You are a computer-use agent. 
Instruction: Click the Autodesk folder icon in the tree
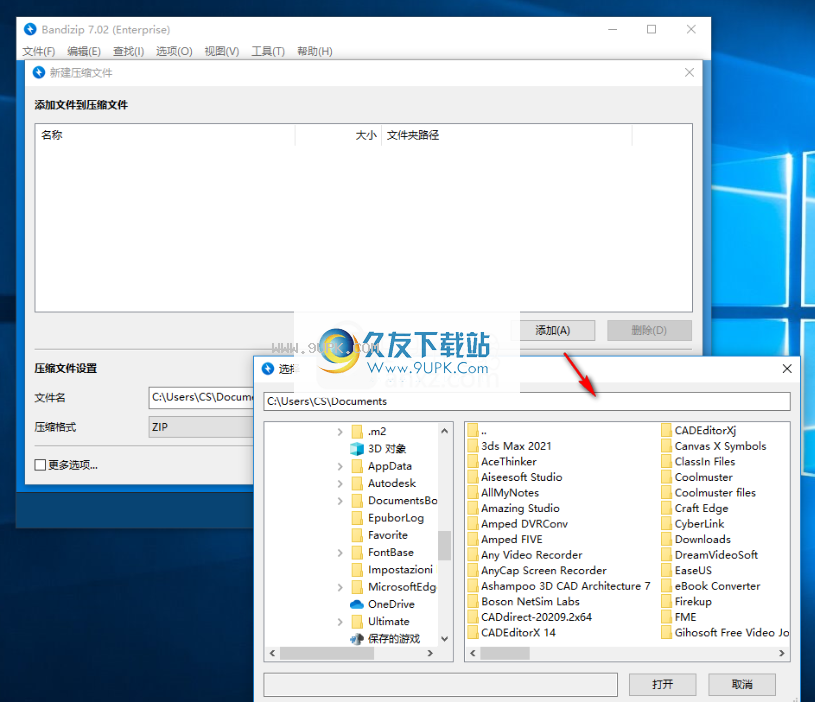pyautogui.click(x=357, y=483)
